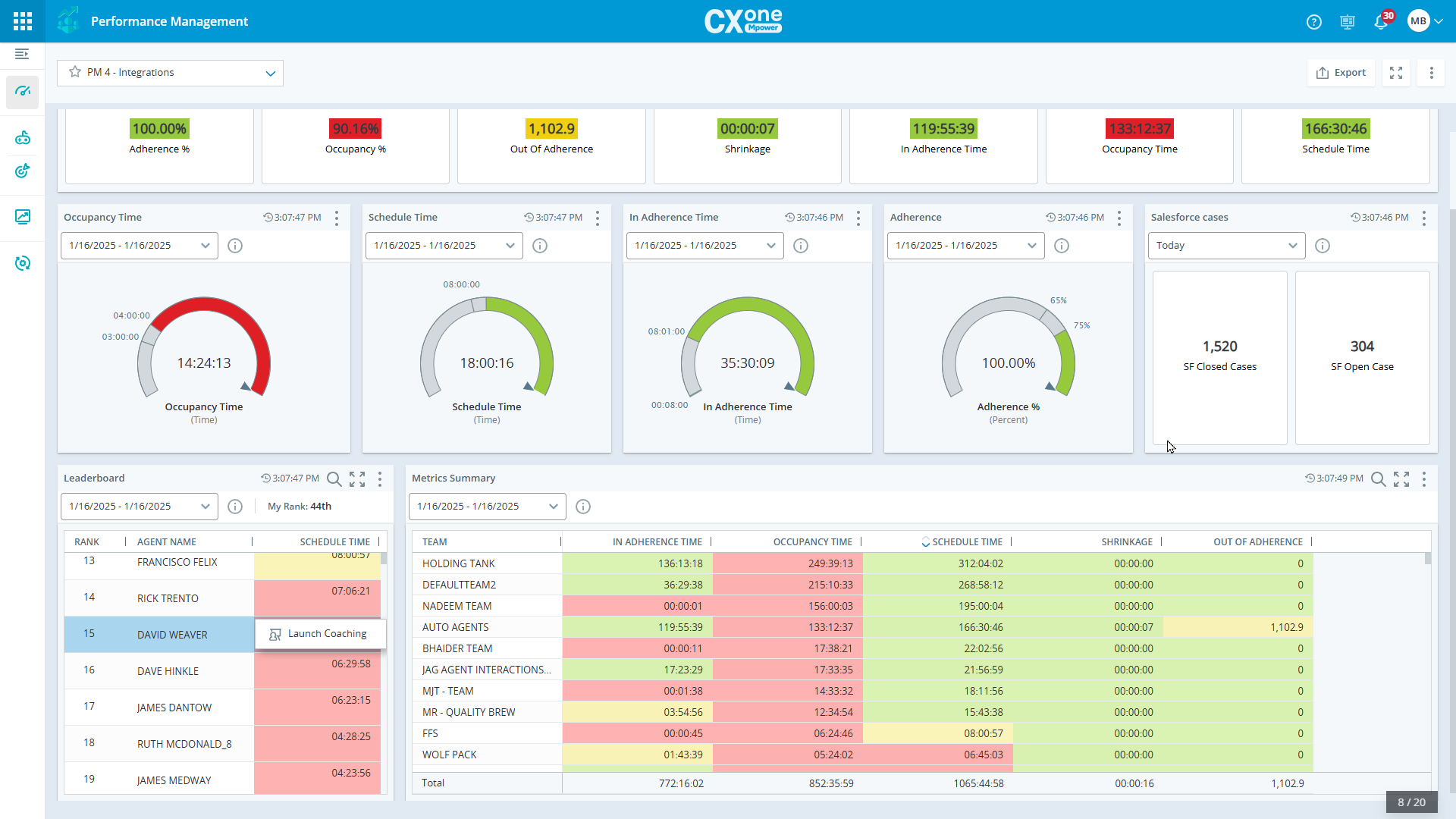Open the Dashboard gauge icon in sidebar
The image size is (1456, 819).
coord(23,92)
